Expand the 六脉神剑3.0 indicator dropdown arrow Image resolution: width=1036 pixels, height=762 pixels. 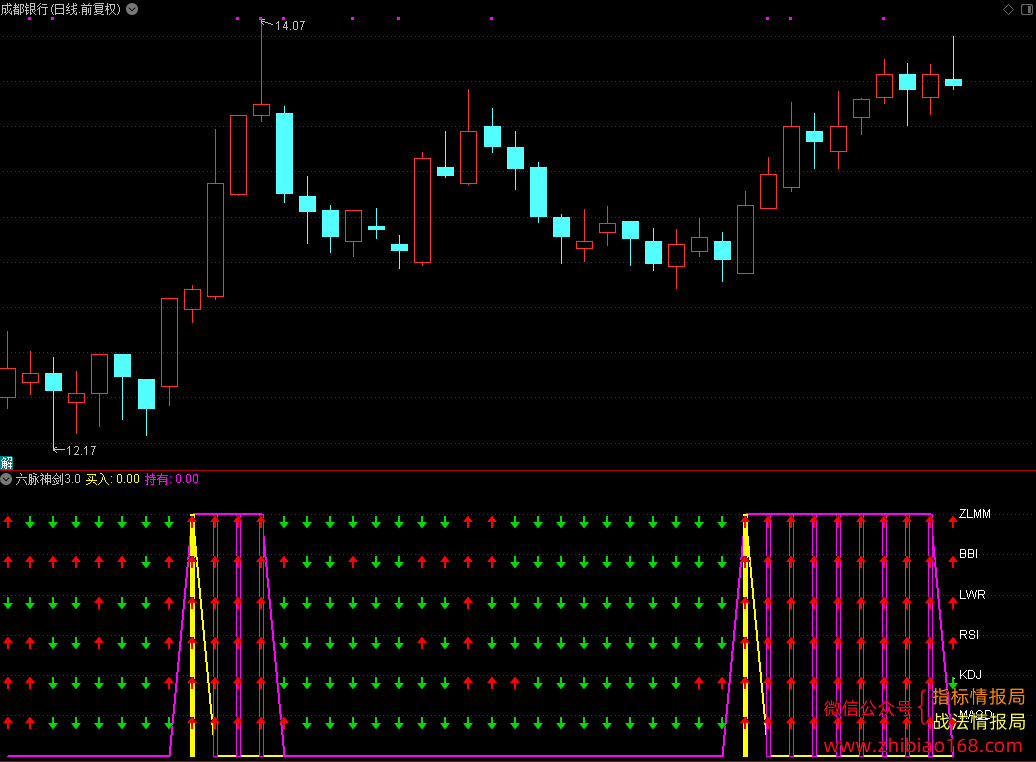pos(6,479)
